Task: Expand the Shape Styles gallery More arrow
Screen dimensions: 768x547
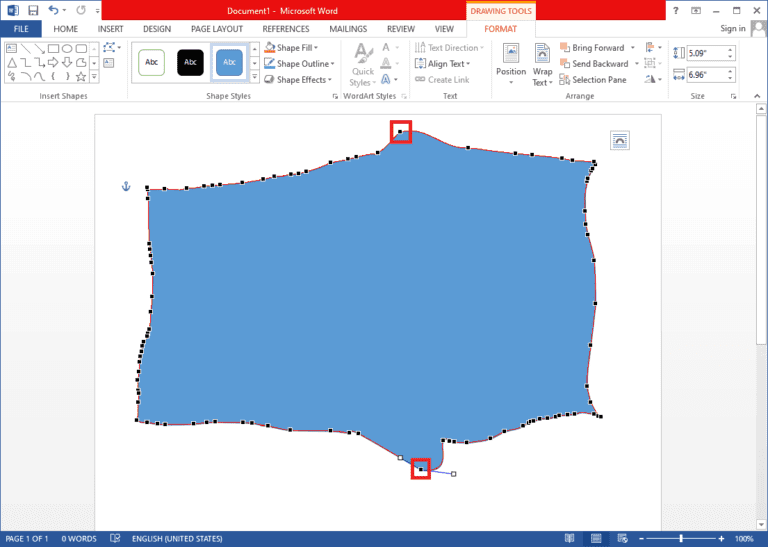Action: click(x=254, y=77)
